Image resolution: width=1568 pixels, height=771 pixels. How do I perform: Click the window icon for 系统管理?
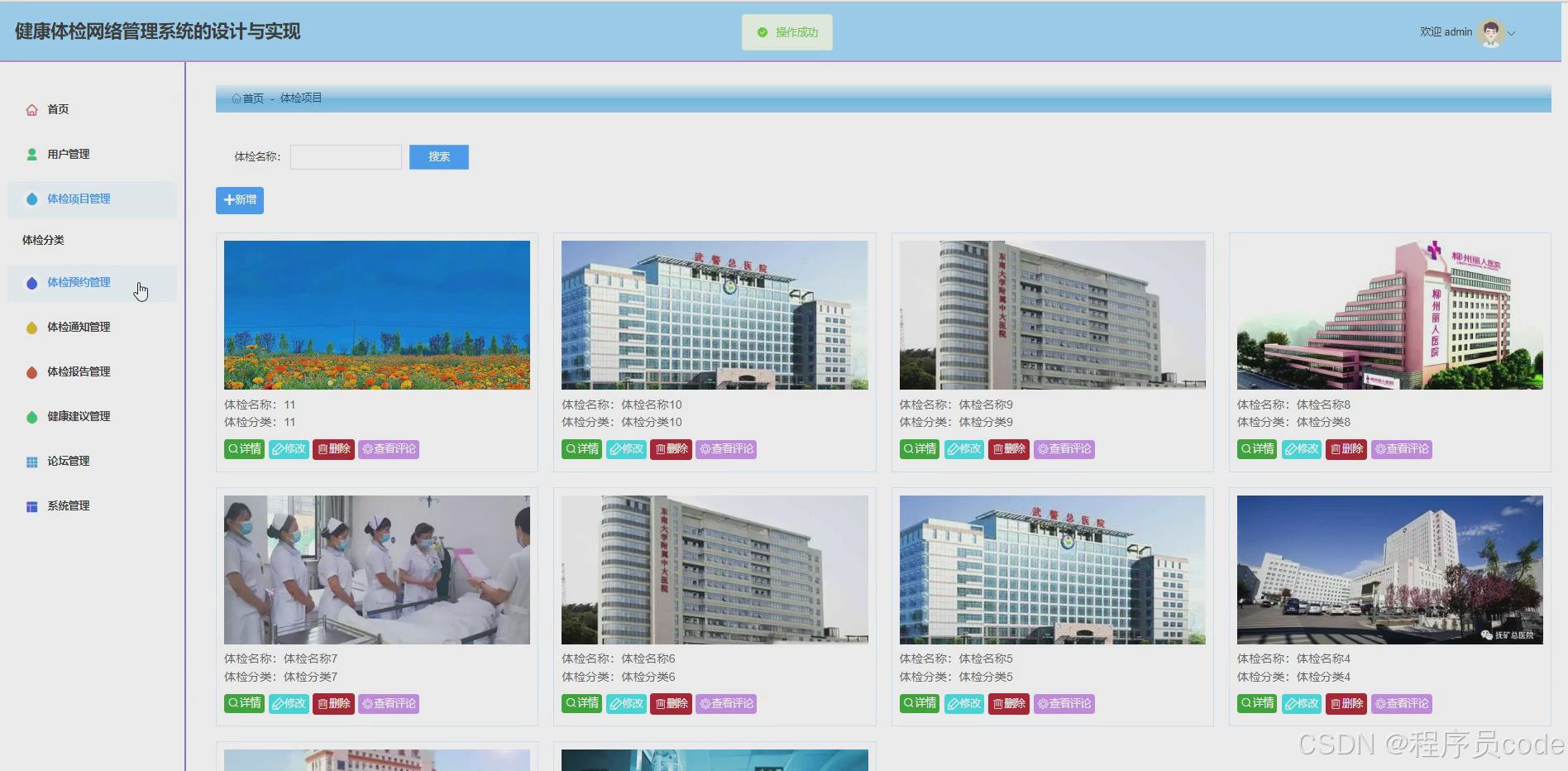pos(31,506)
